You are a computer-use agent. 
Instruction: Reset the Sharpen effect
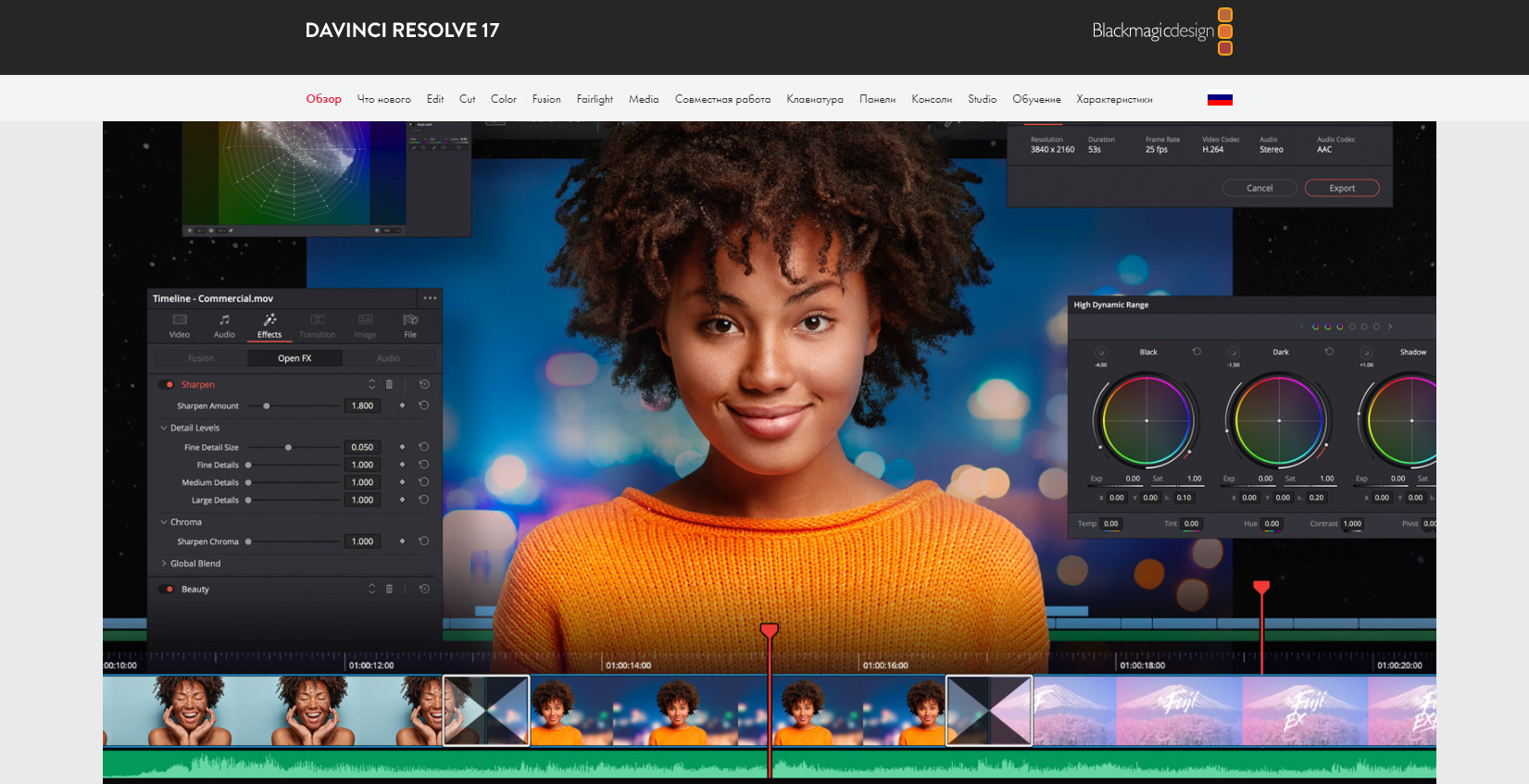tap(424, 384)
